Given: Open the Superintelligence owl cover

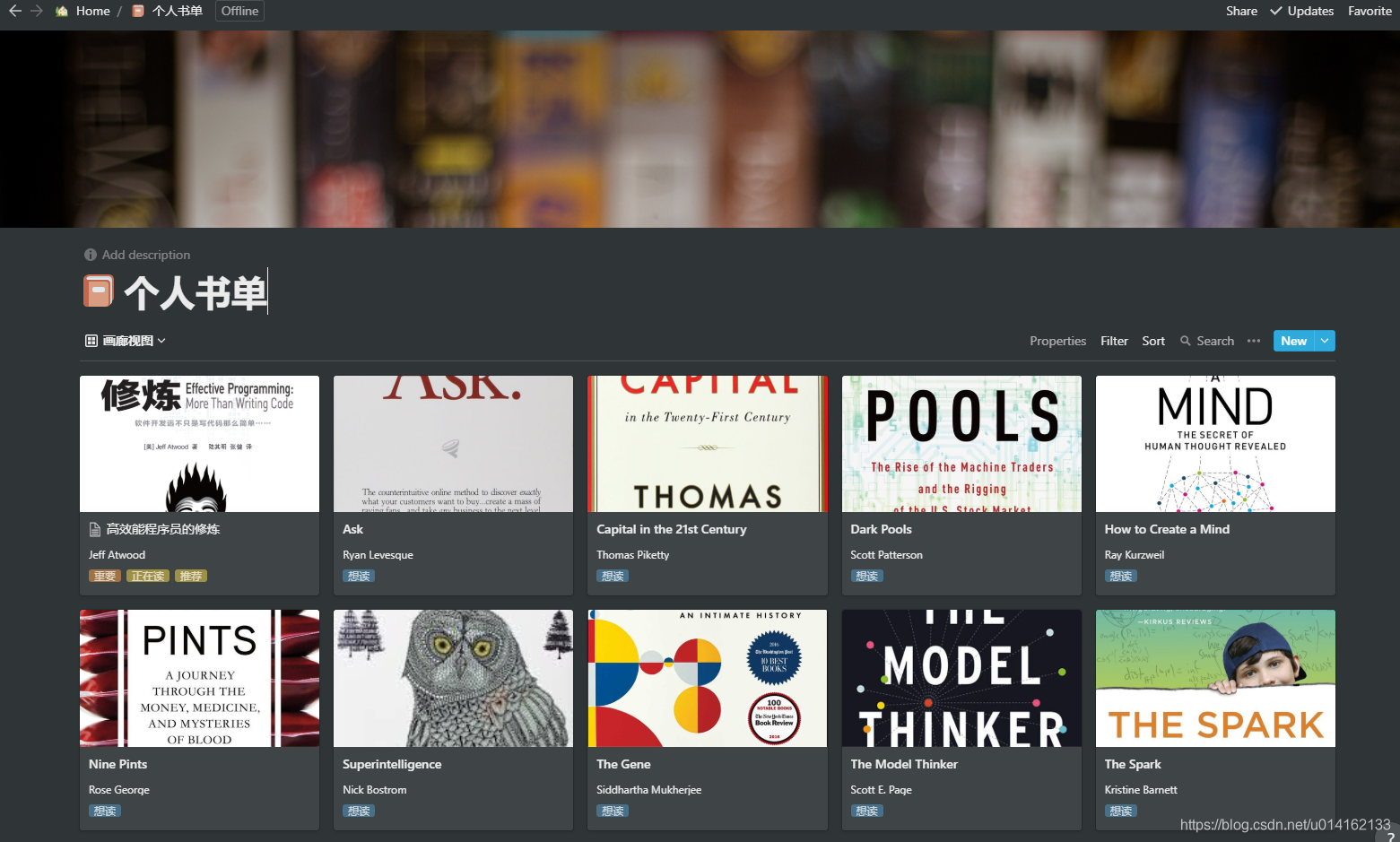Looking at the screenshot, I should coord(453,678).
